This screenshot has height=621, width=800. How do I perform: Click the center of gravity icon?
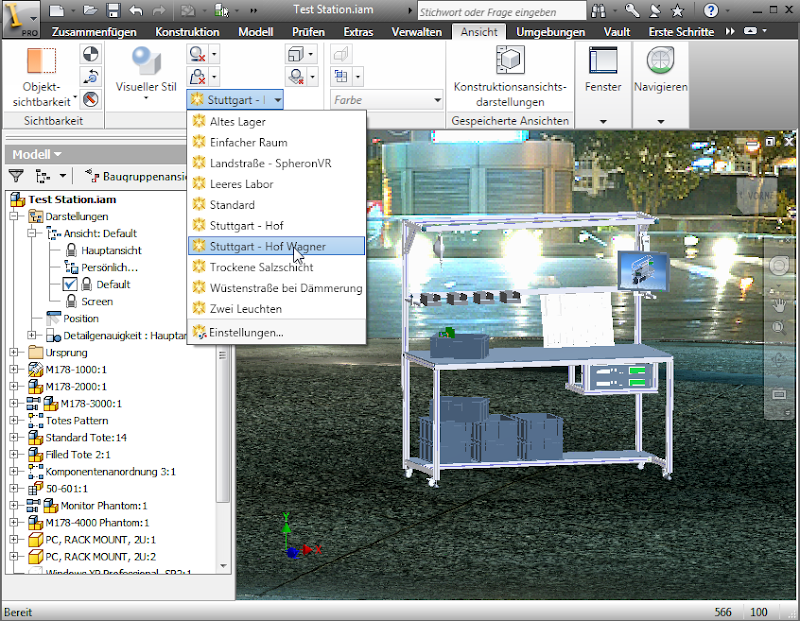pyautogui.click(x=90, y=54)
